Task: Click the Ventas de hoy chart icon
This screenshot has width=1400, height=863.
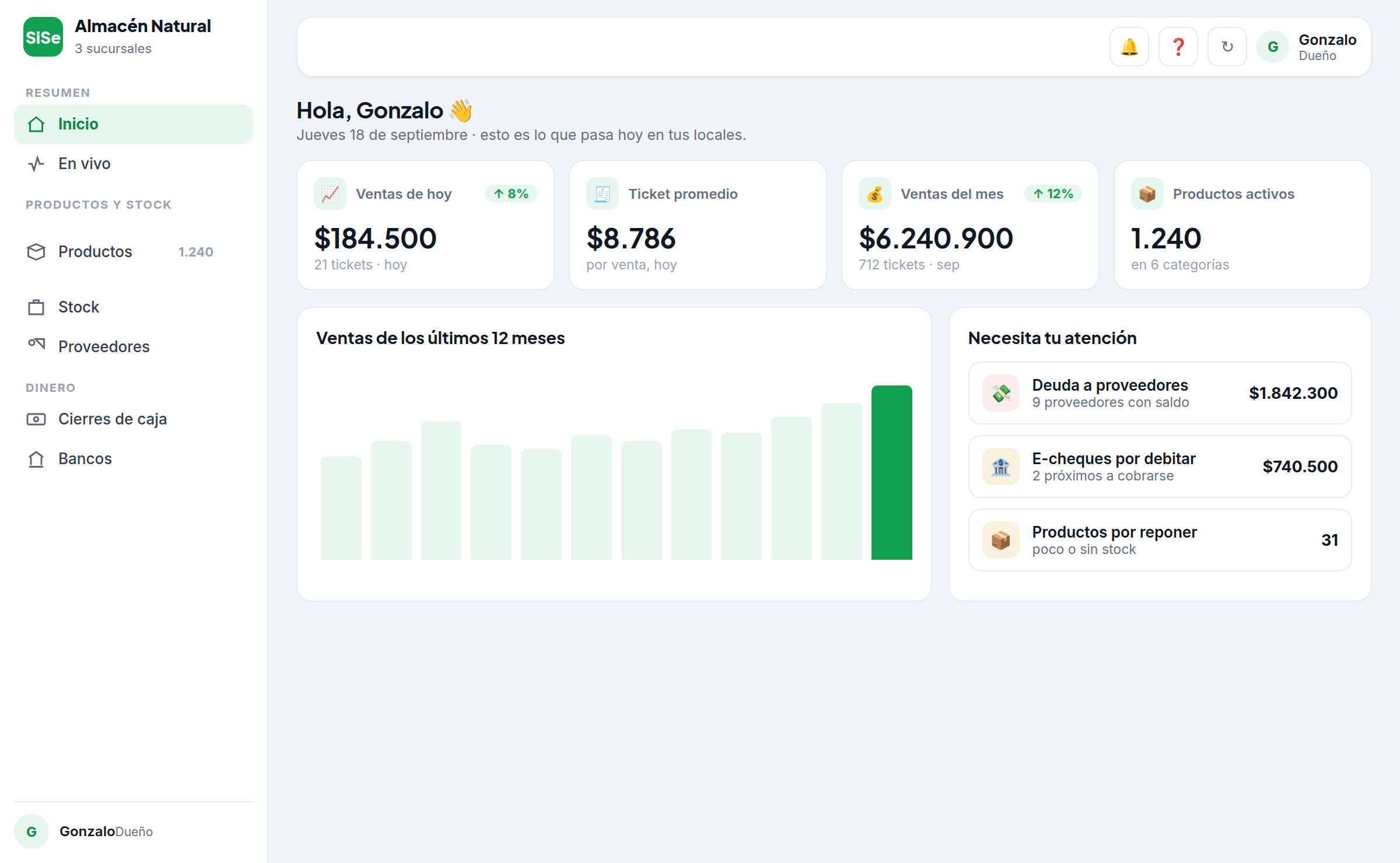Action: [330, 194]
